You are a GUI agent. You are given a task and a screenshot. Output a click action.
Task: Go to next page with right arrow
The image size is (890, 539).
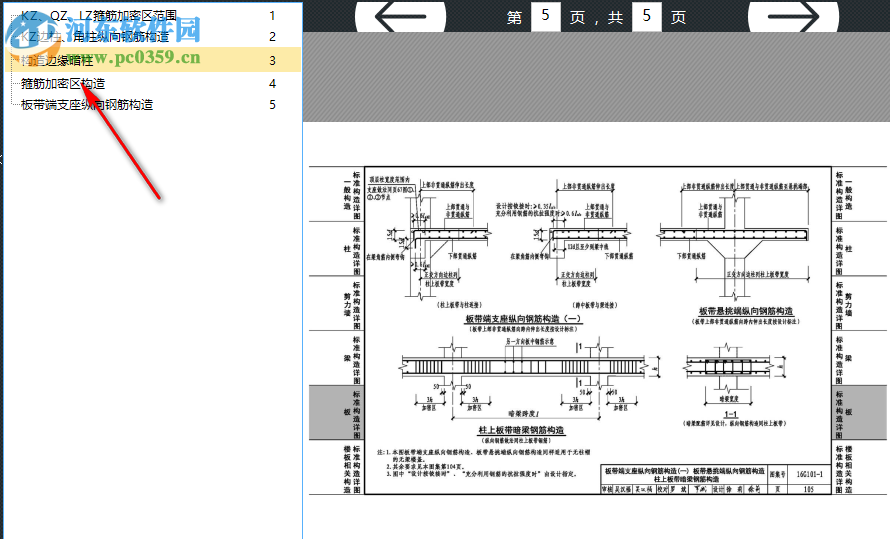[793, 16]
